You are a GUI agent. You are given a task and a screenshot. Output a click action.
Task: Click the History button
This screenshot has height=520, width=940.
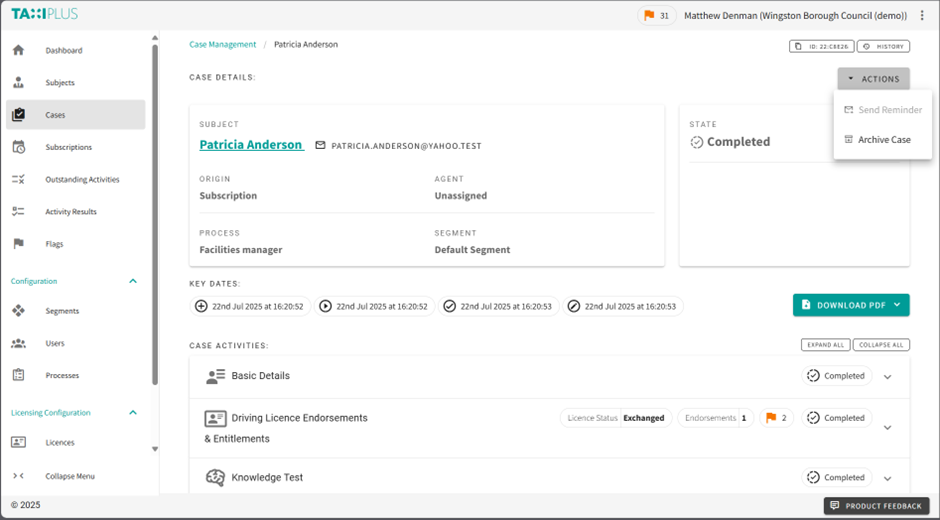[x=883, y=46]
